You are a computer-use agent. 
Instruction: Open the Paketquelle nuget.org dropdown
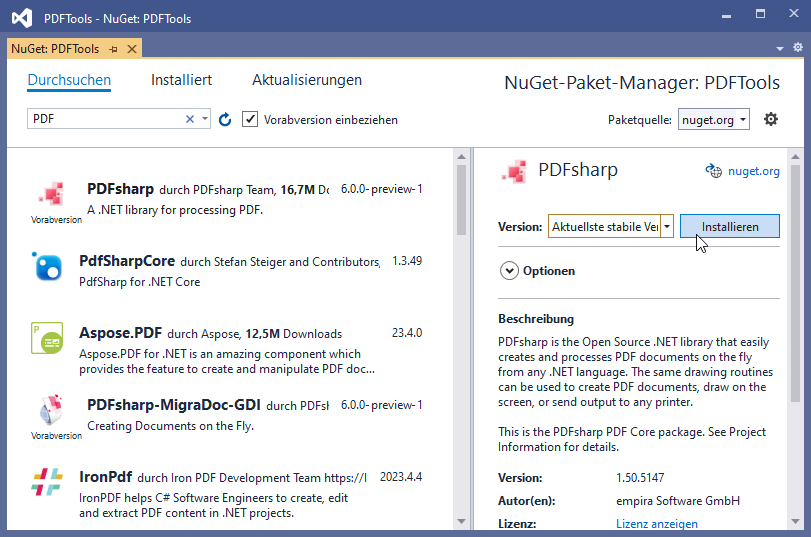[x=714, y=119]
